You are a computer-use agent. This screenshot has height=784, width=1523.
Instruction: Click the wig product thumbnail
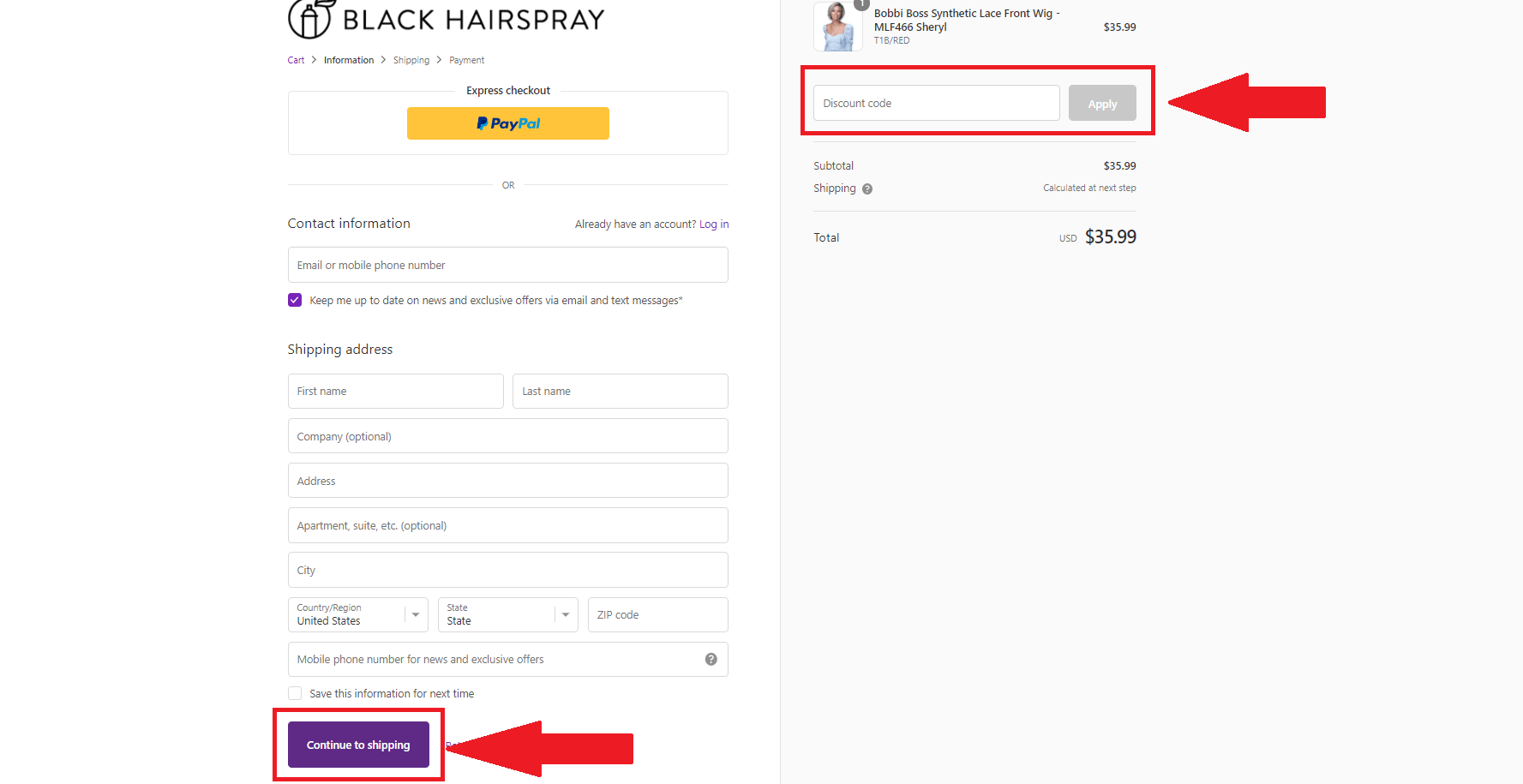837,27
